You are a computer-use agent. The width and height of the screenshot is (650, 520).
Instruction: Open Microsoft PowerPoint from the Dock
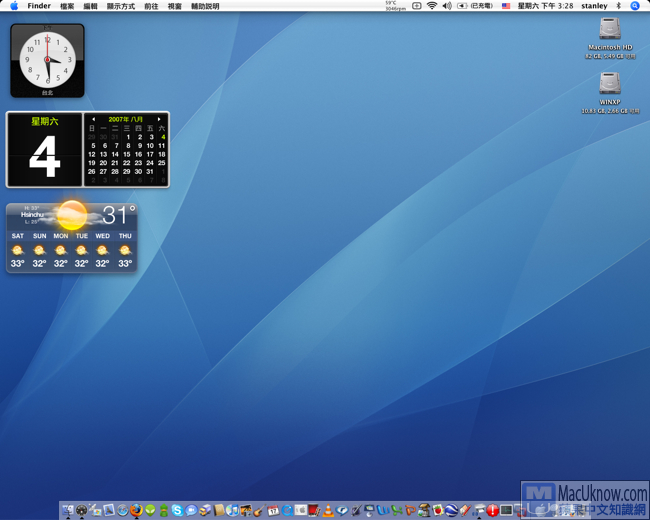[x=410, y=510]
